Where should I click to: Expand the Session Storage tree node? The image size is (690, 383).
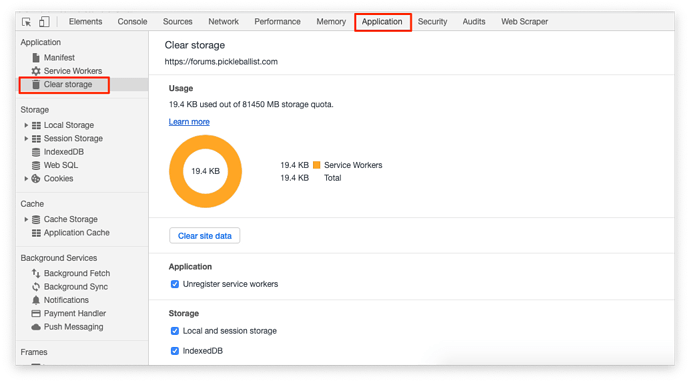coord(26,139)
